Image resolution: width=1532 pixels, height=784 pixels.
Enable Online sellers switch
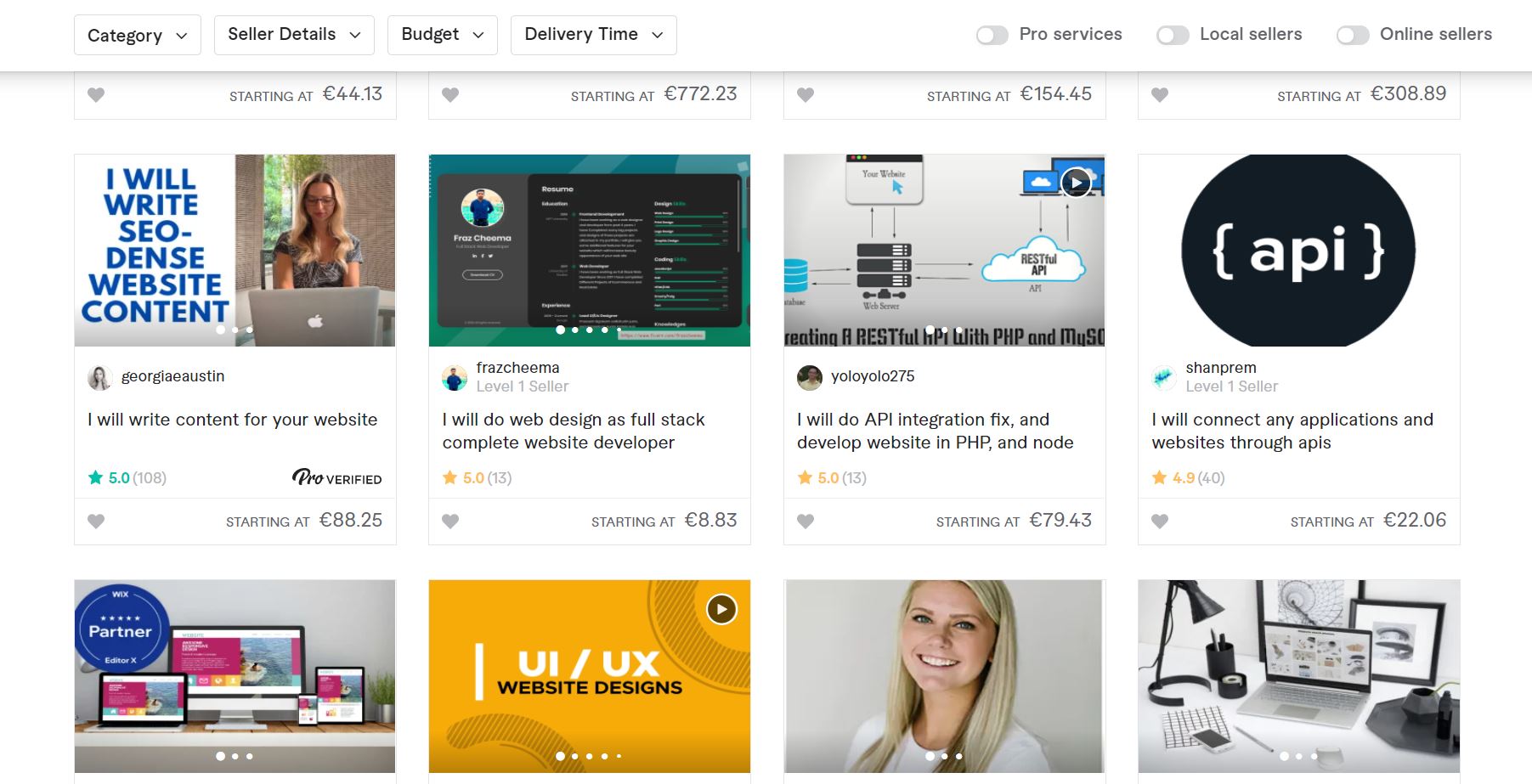1353,35
